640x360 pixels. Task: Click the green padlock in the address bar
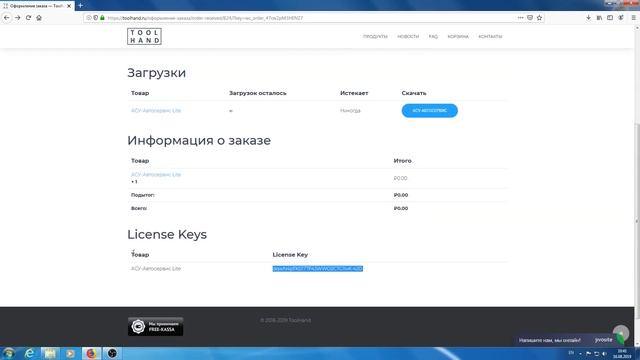(x=102, y=18)
